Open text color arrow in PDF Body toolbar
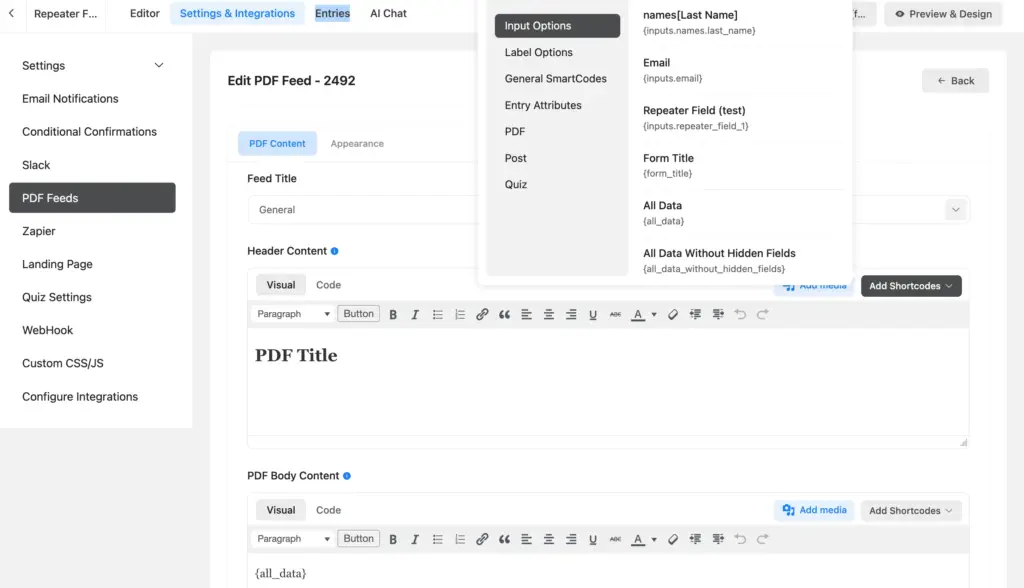This screenshot has height=588, width=1024. click(x=654, y=539)
